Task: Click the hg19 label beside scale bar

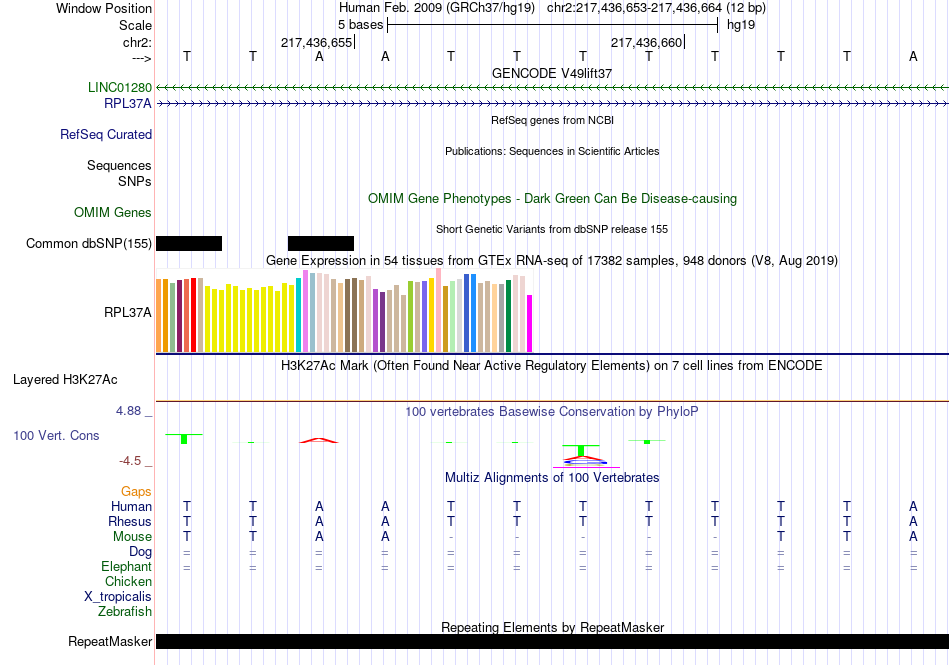Action: pos(741,25)
